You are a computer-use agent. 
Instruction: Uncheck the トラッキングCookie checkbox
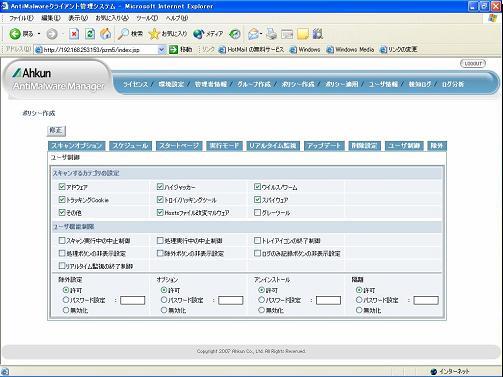(62, 199)
